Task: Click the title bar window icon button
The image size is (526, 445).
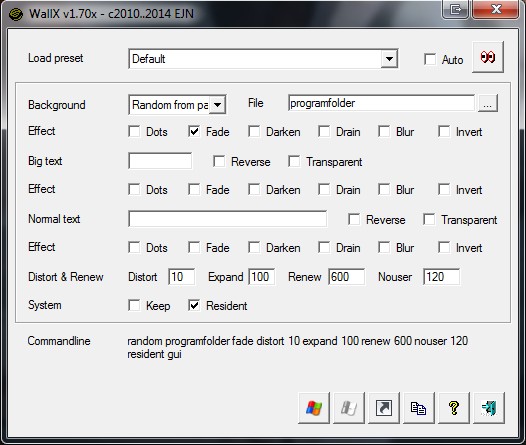Action: point(455,9)
